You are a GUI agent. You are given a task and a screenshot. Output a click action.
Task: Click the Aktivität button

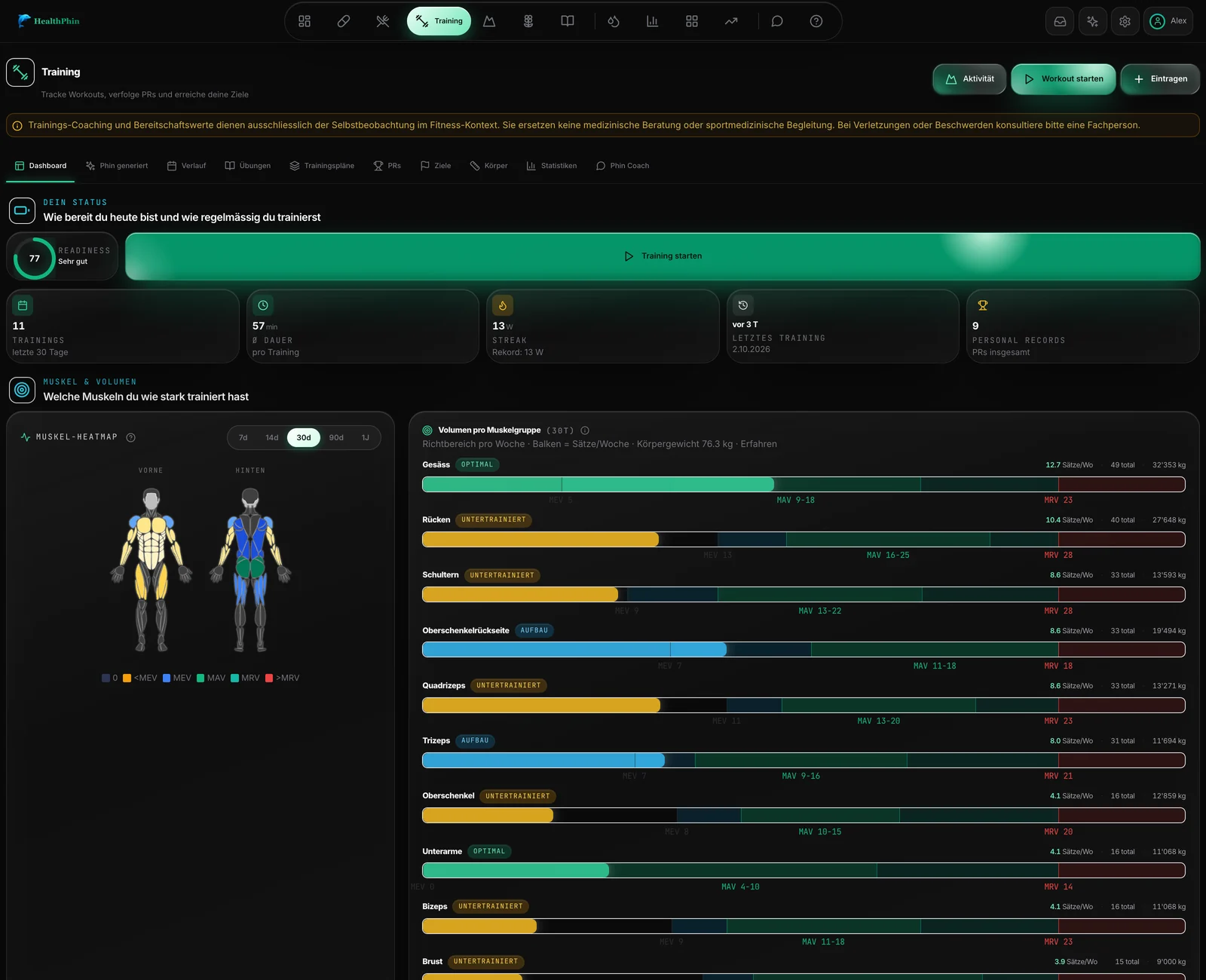coord(969,79)
